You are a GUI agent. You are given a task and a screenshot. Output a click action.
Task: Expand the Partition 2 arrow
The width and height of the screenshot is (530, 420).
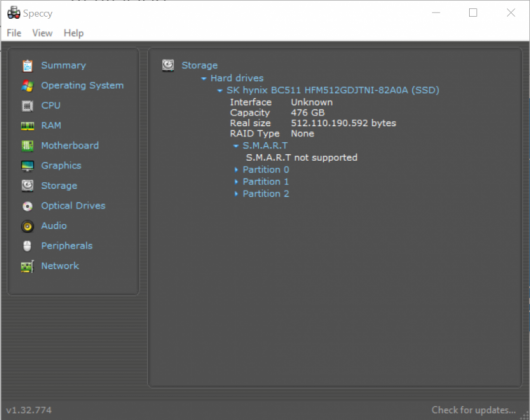pyautogui.click(x=236, y=194)
